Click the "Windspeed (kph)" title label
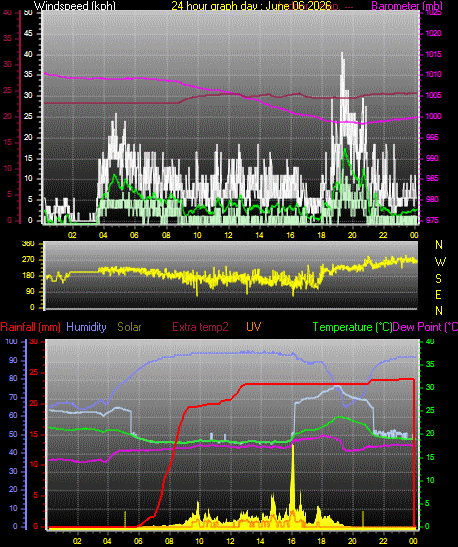The image size is (458, 547). [x=75, y=6]
